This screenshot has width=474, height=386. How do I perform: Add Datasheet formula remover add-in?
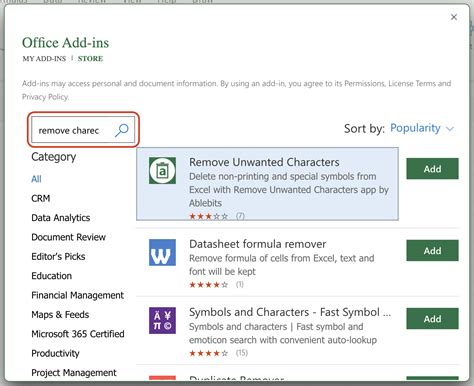point(432,250)
